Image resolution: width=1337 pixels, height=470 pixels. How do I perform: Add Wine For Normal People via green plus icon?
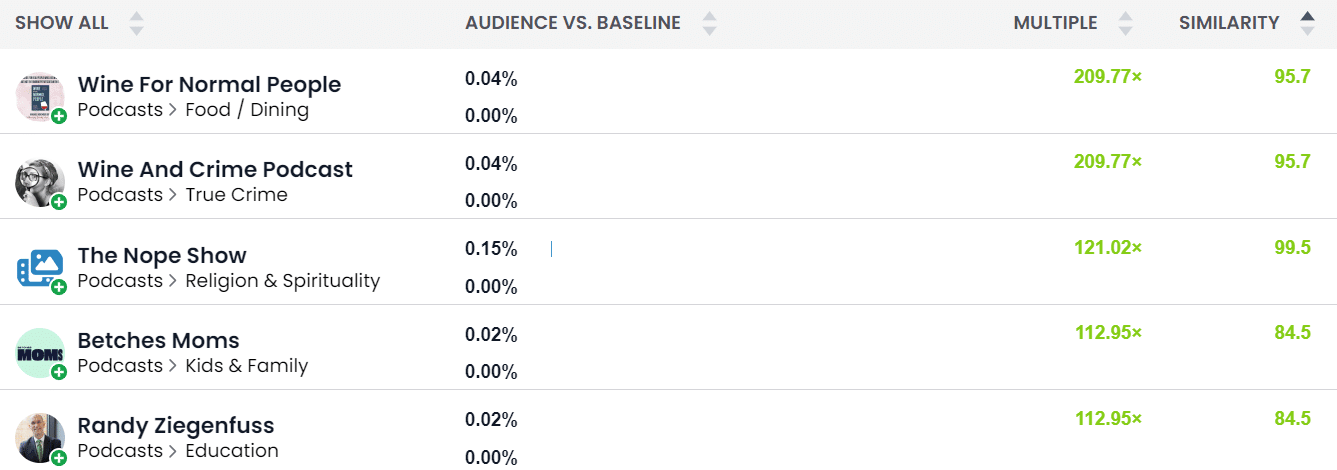click(59, 116)
